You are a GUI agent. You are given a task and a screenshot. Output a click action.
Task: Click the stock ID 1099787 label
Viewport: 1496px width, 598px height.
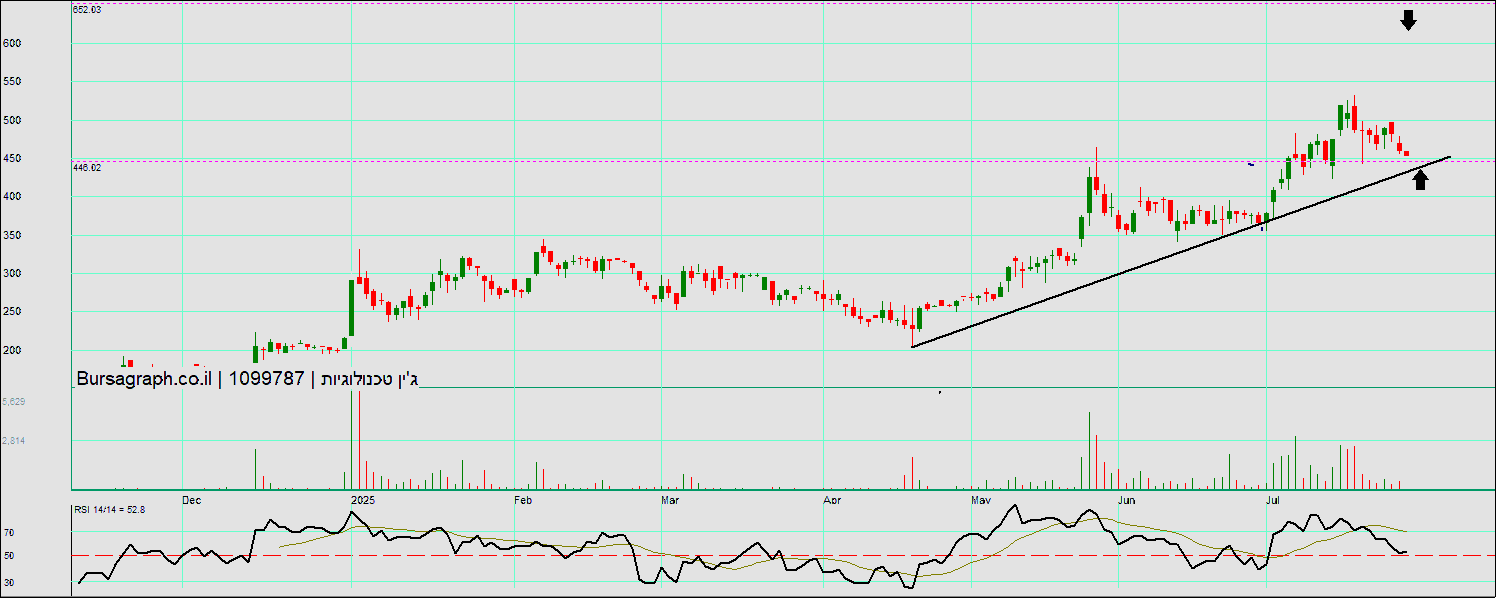(266, 379)
